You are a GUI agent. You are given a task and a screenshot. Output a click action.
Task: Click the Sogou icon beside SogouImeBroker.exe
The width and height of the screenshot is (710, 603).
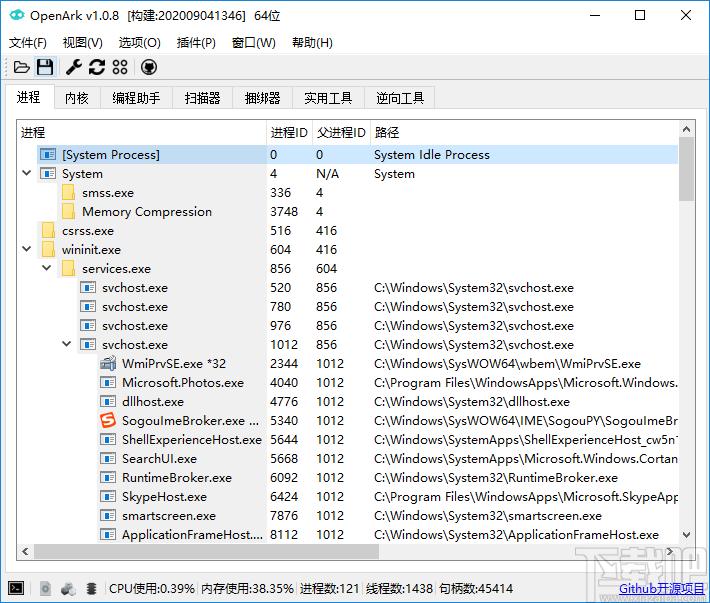[x=108, y=420]
